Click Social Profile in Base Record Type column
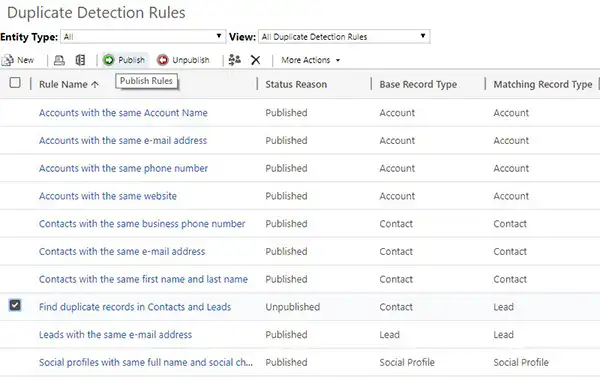 pyautogui.click(x=407, y=363)
